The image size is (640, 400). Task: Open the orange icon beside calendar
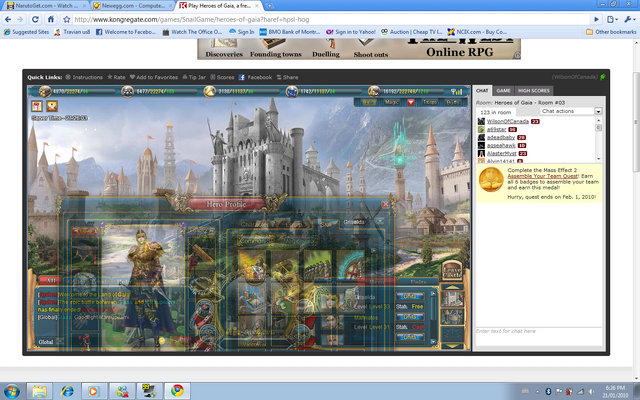[52, 106]
